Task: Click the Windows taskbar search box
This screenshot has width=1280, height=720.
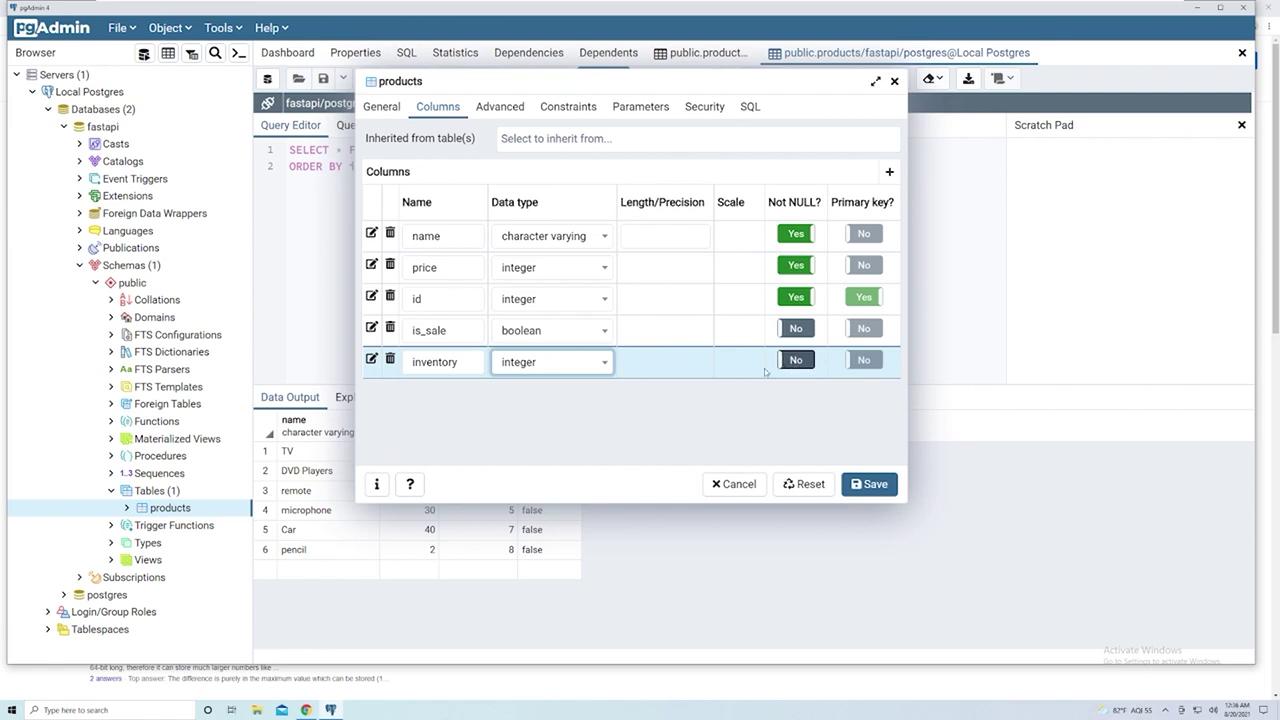Action: (x=110, y=710)
